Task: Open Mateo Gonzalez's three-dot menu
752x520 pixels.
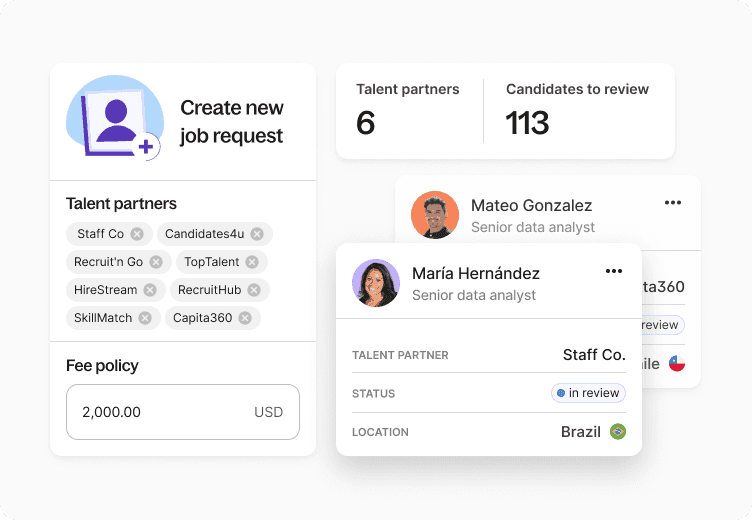Action: click(x=673, y=202)
